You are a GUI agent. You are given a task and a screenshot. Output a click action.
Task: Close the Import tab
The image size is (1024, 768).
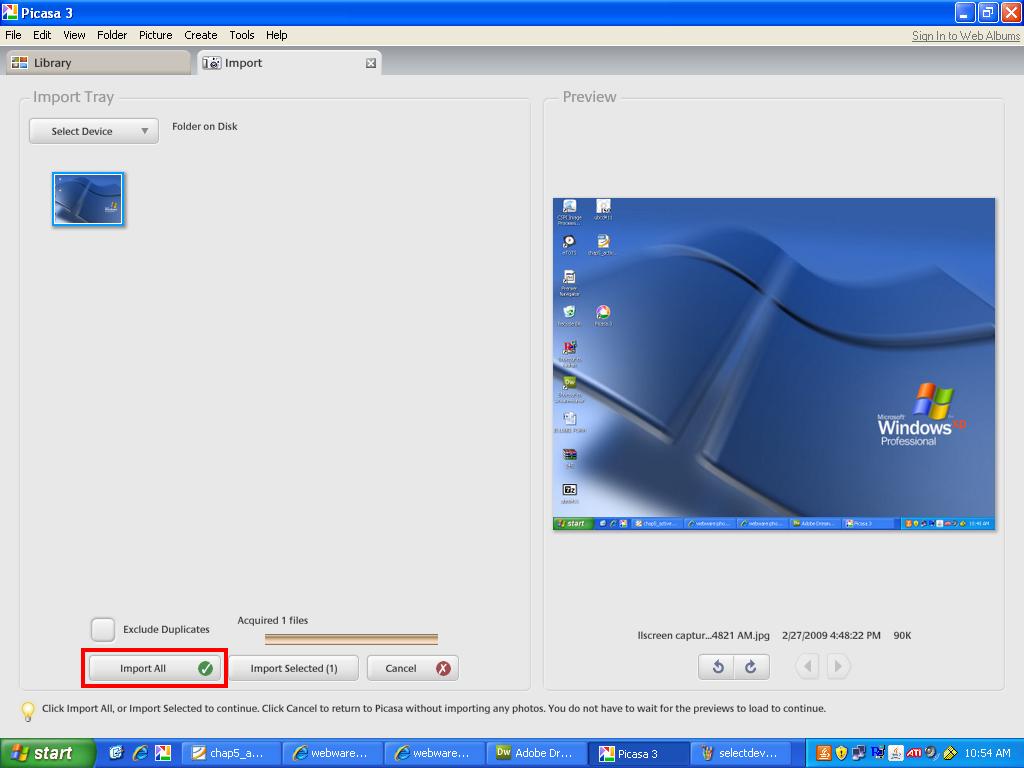point(371,63)
